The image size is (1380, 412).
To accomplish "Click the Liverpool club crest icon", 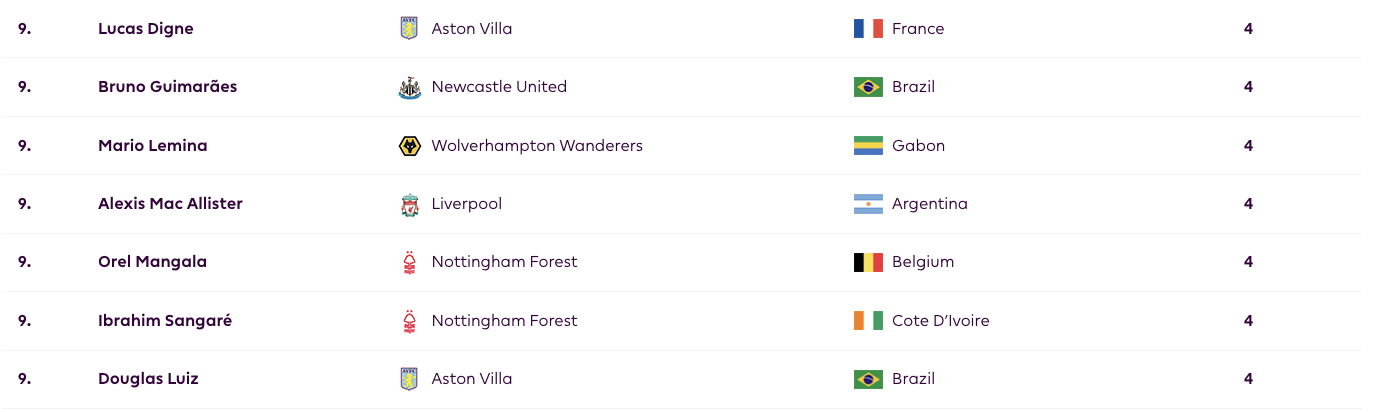I will pos(409,204).
